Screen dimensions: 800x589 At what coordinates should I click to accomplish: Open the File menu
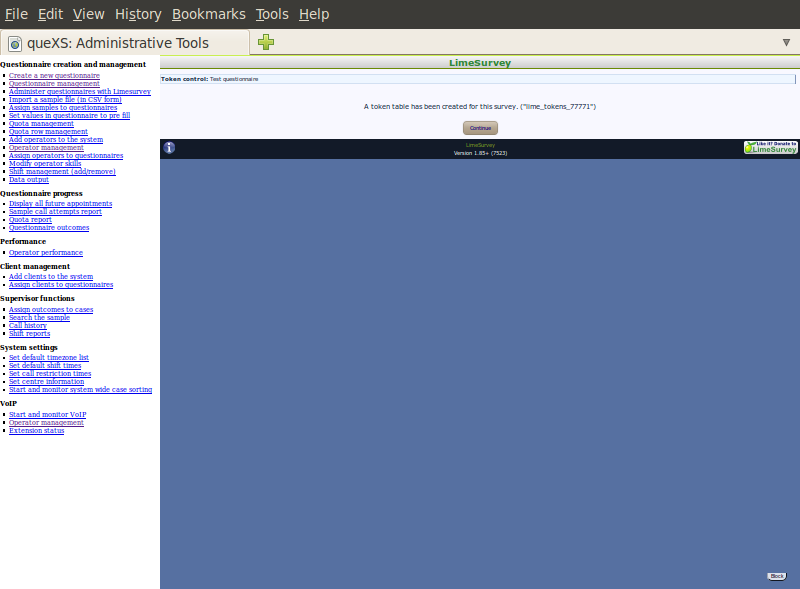[16, 14]
